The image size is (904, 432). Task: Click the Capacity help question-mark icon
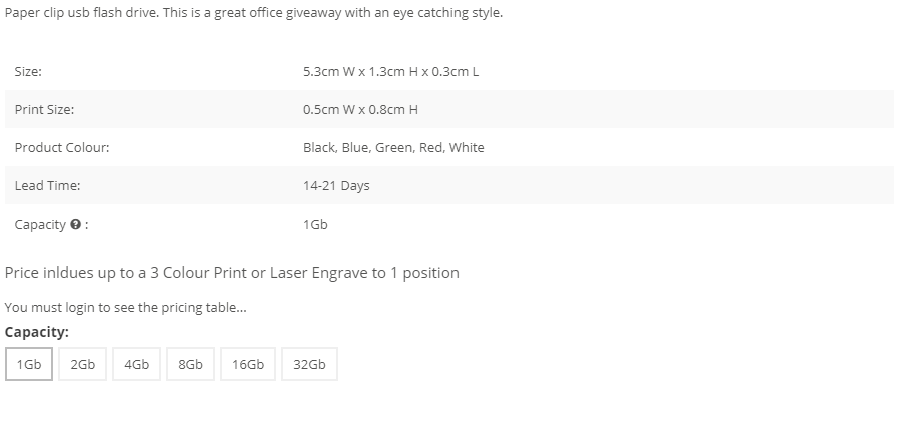point(75,224)
